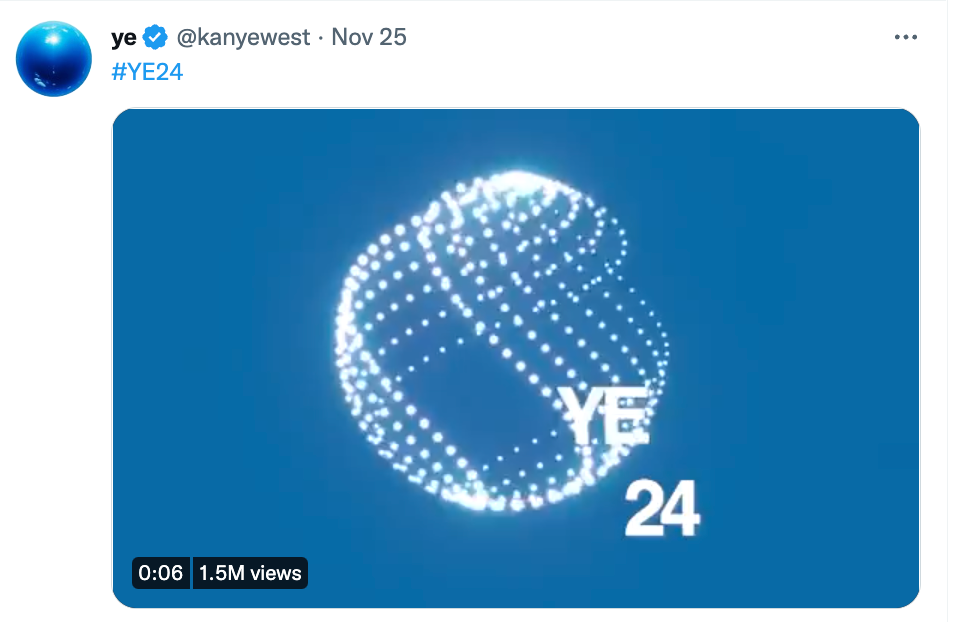Click the Nov 25 timestamp
This screenshot has height=622, width=954.
pyautogui.click(x=369, y=38)
